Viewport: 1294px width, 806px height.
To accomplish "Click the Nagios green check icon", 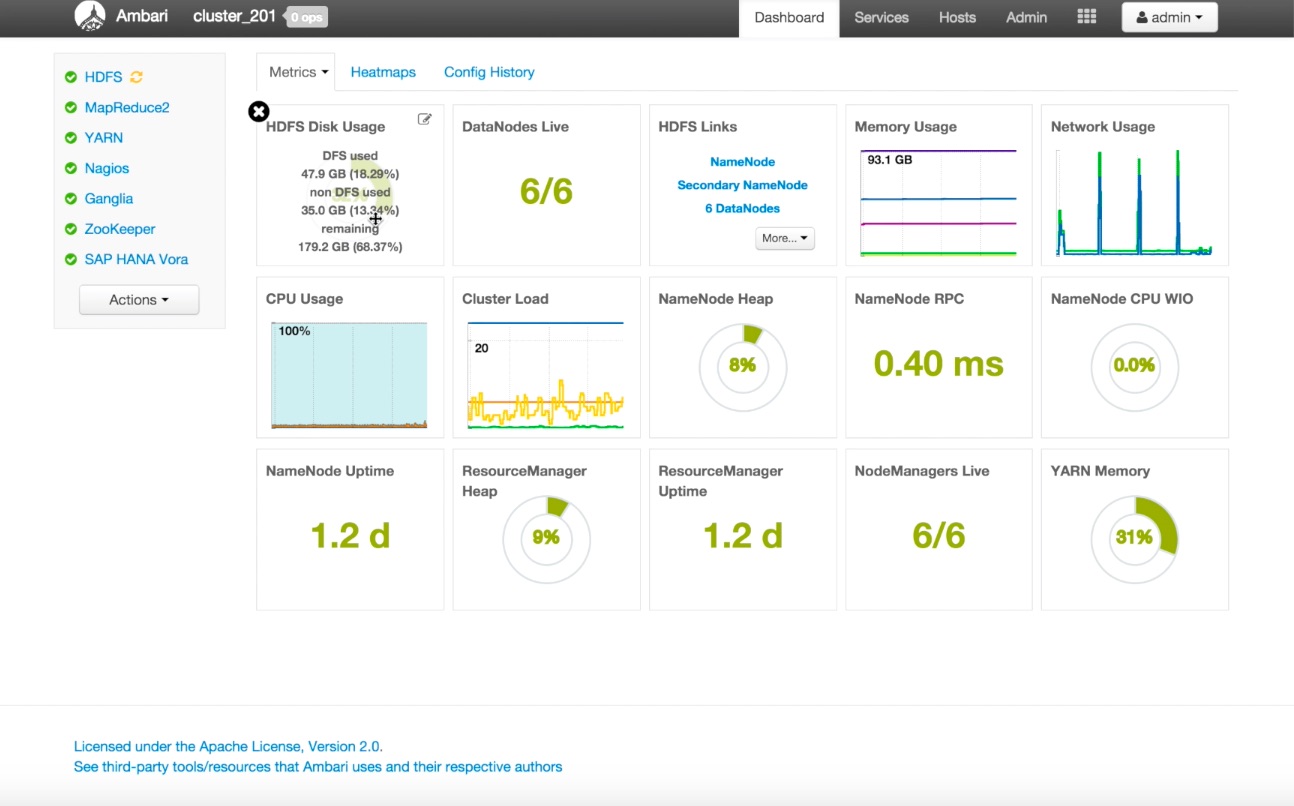I will point(71,168).
